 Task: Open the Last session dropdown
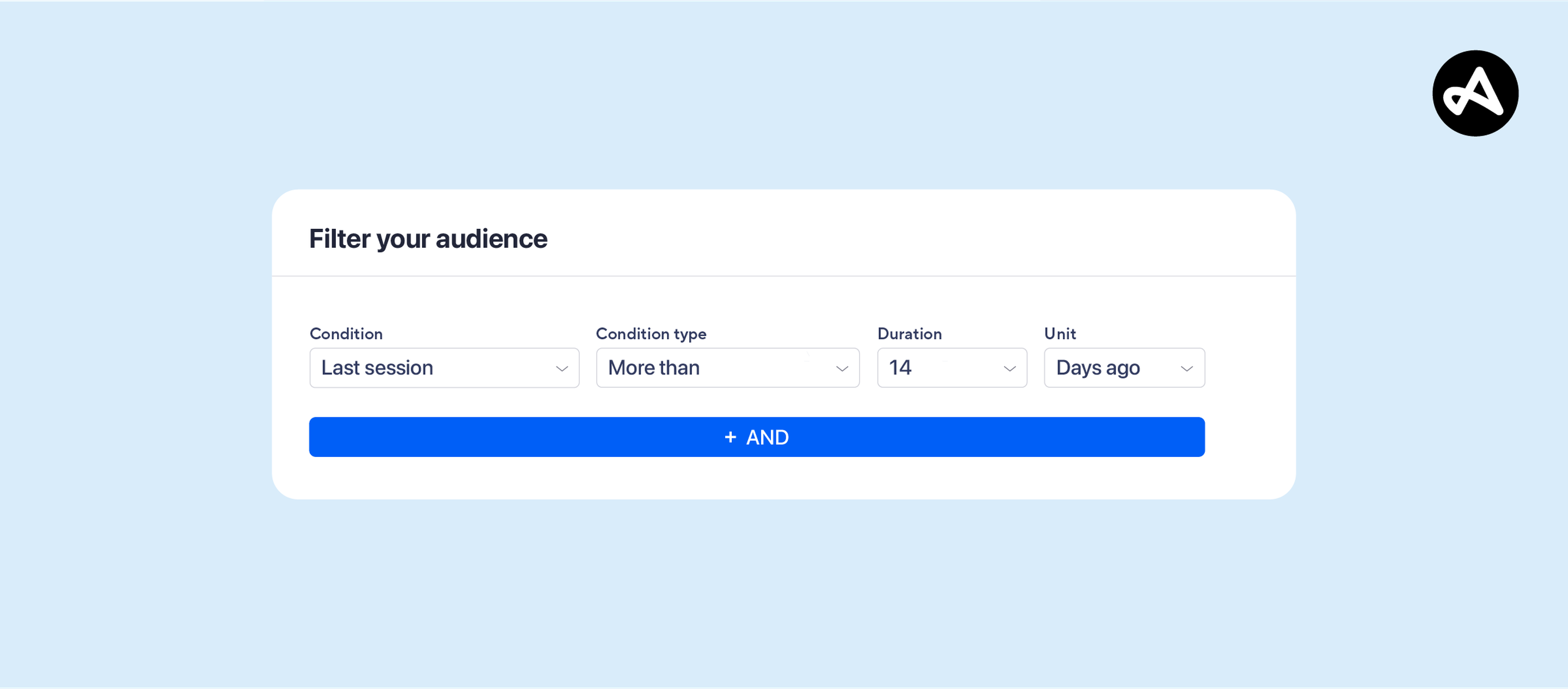[444, 368]
